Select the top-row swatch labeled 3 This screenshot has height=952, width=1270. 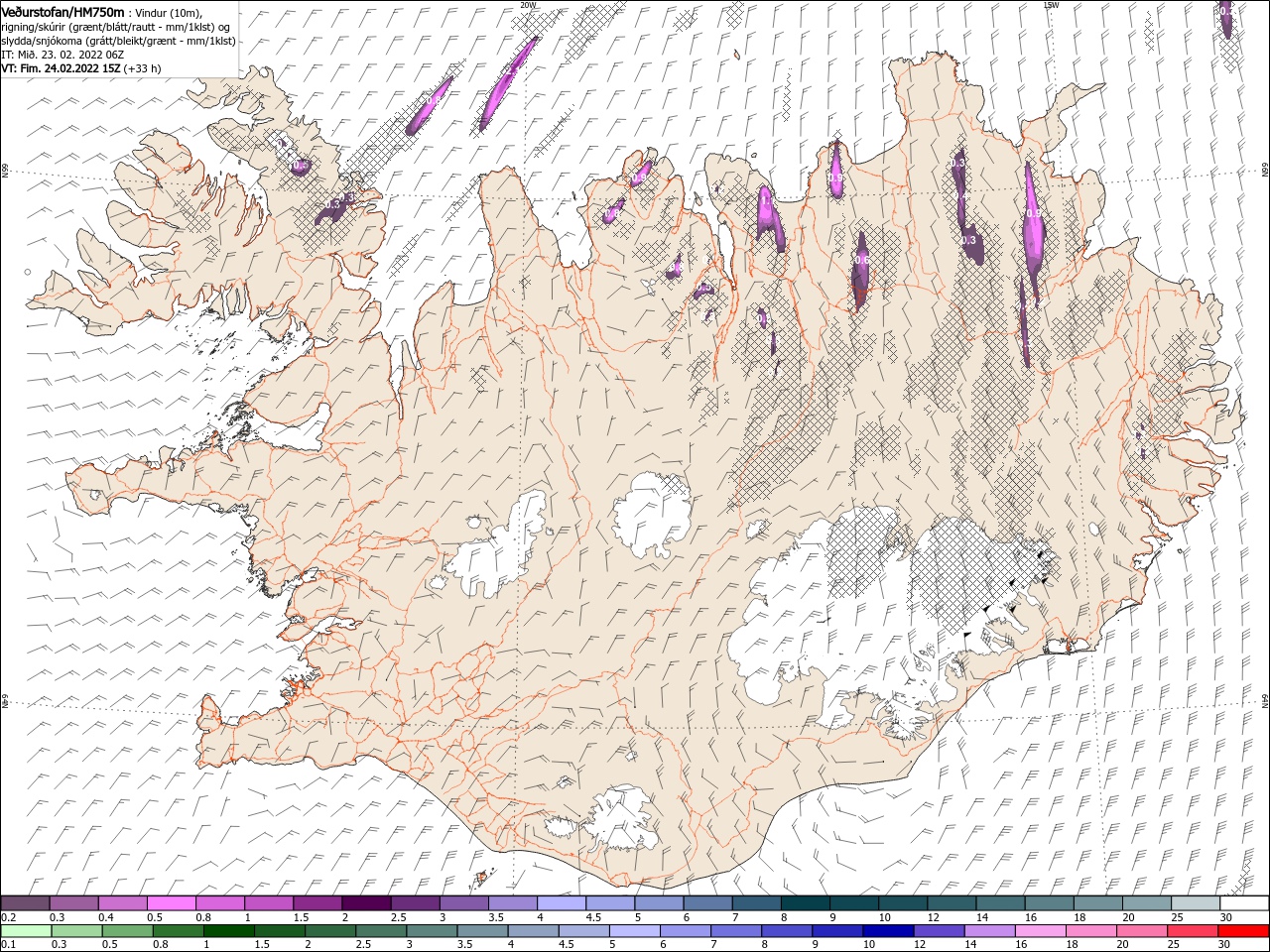click(x=462, y=903)
